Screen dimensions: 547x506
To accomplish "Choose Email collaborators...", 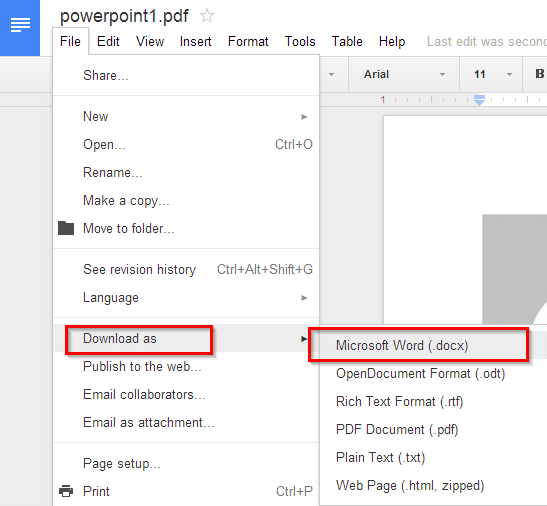I will 186,395.
